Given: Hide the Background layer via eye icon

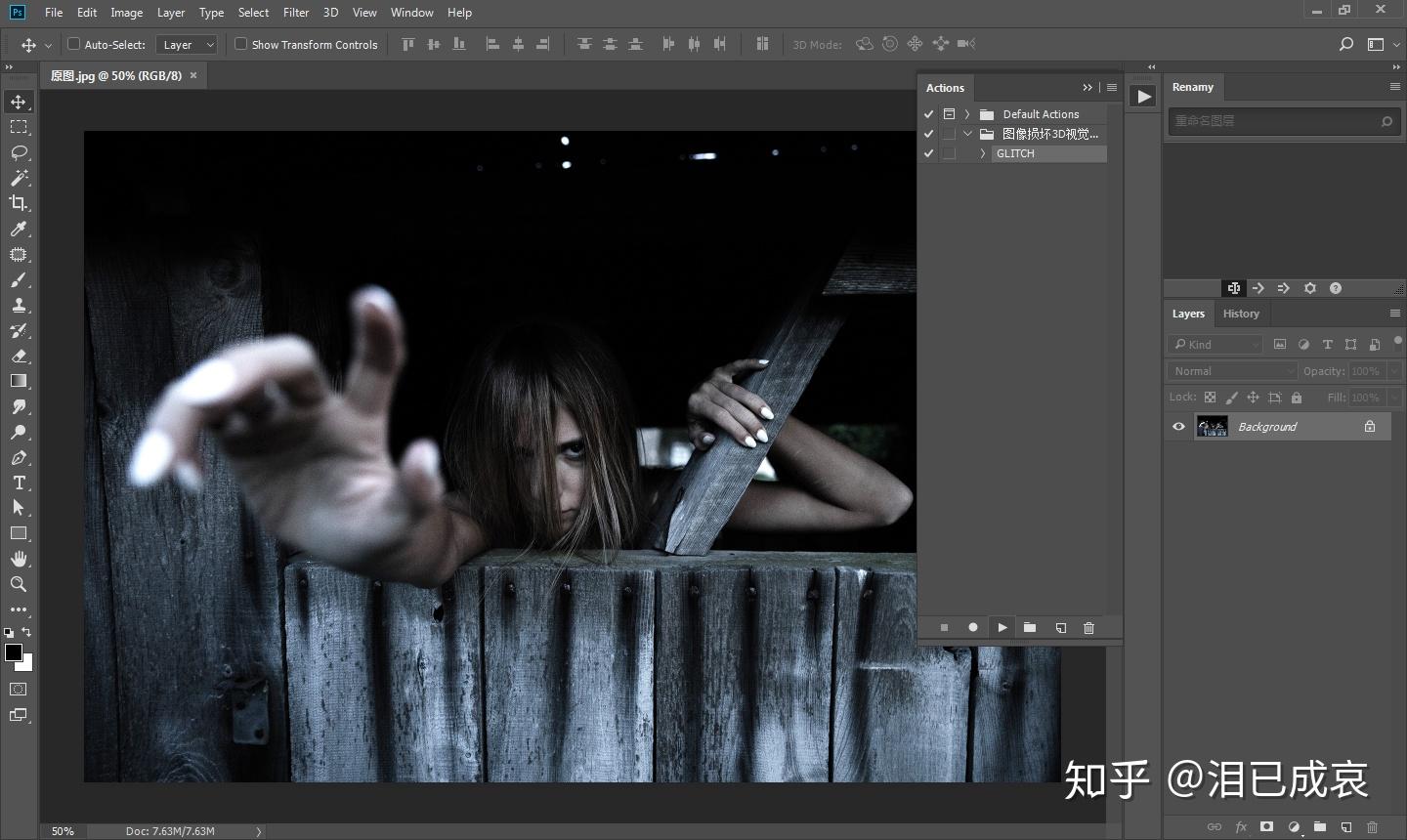Looking at the screenshot, I should point(1178,427).
